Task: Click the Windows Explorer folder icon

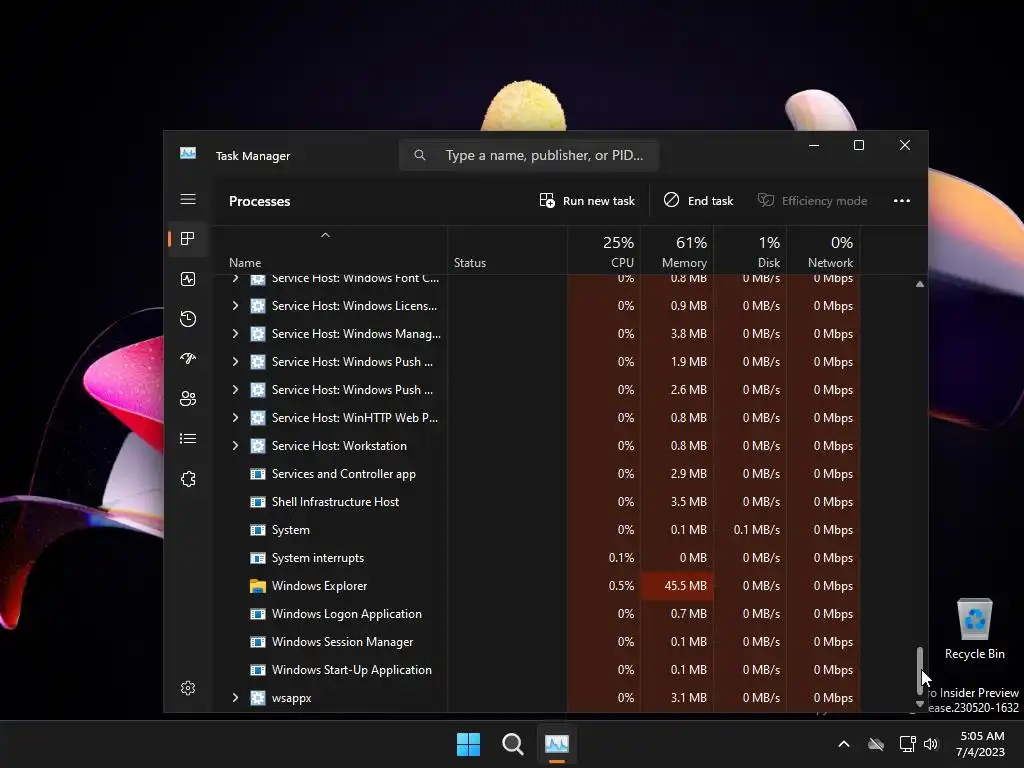Action: point(258,586)
